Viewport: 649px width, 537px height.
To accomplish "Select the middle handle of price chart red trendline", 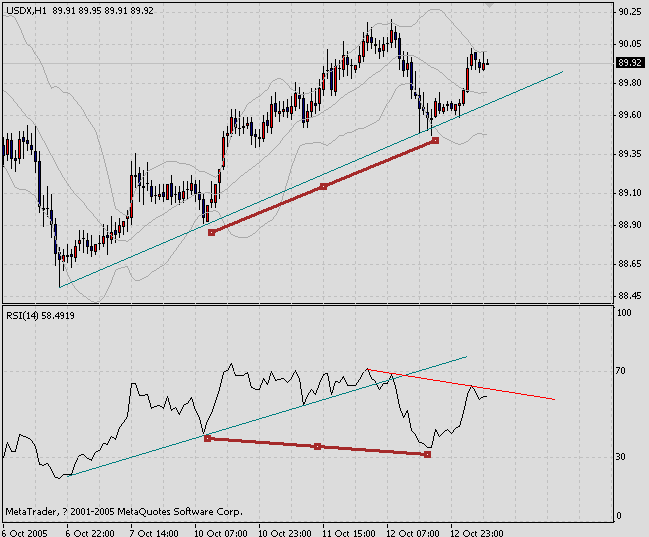I will click(323, 187).
